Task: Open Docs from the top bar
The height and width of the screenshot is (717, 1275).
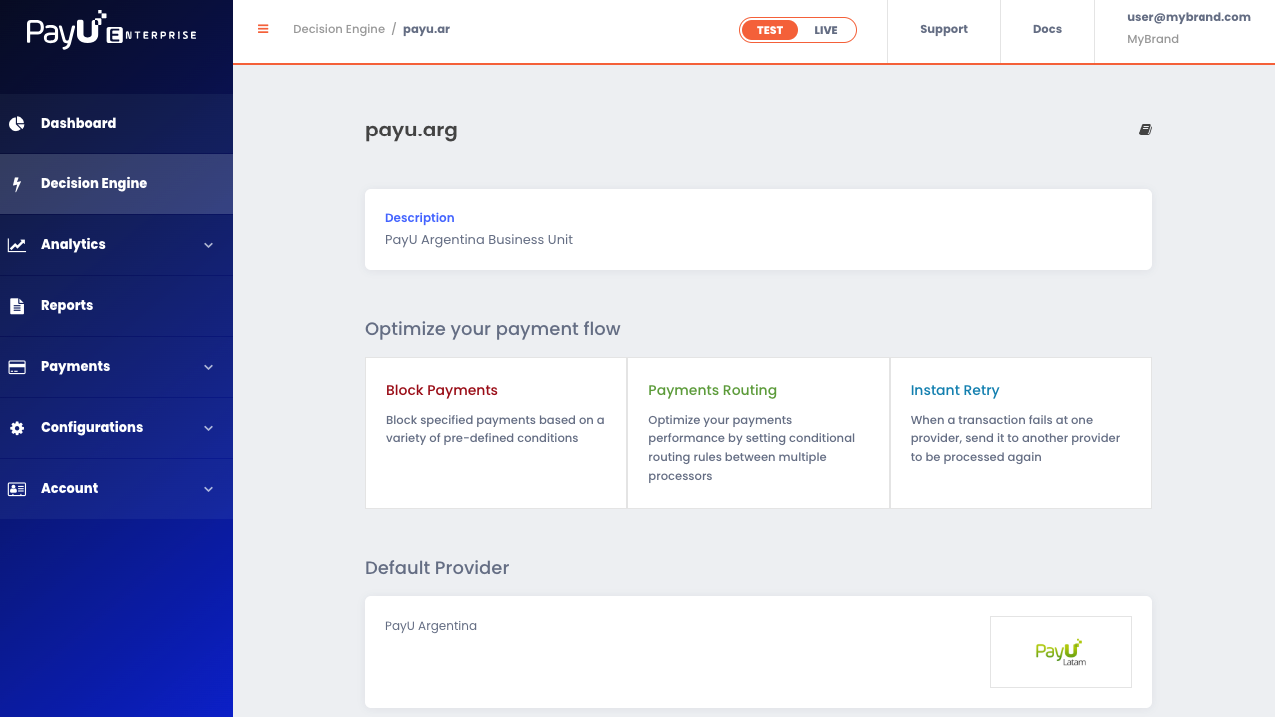Action: pyautogui.click(x=1047, y=29)
